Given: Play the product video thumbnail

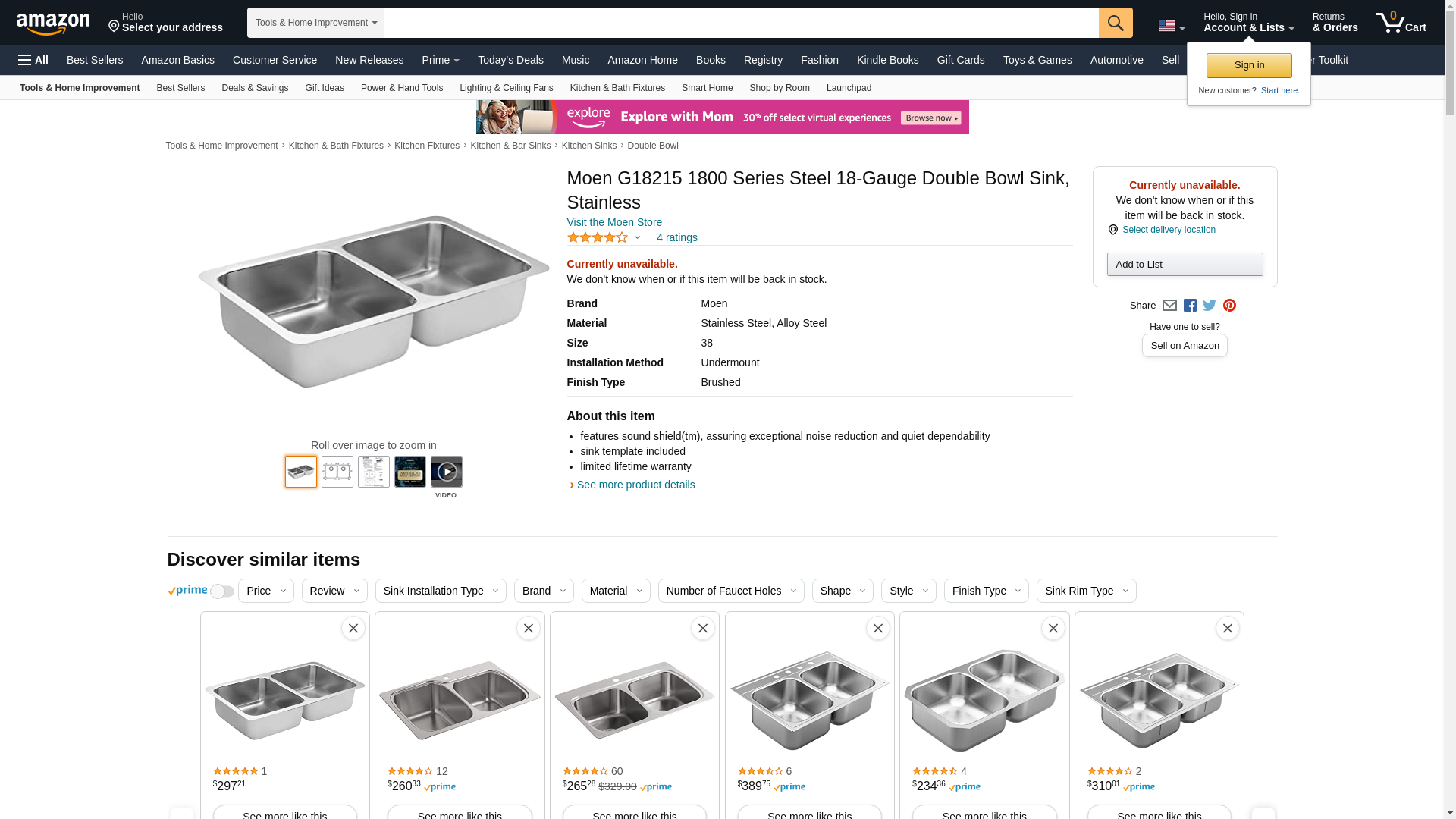Looking at the screenshot, I should [x=446, y=472].
